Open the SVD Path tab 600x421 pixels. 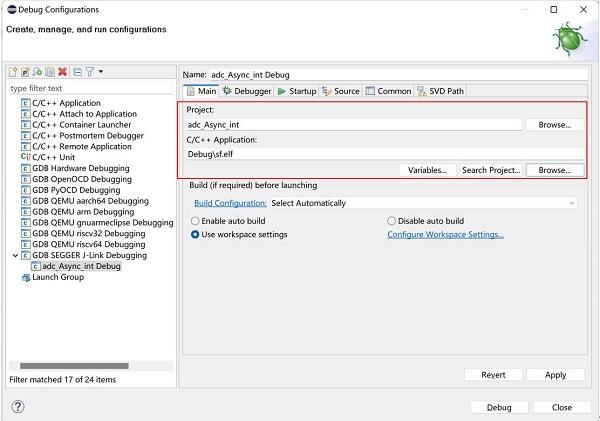tap(440, 91)
